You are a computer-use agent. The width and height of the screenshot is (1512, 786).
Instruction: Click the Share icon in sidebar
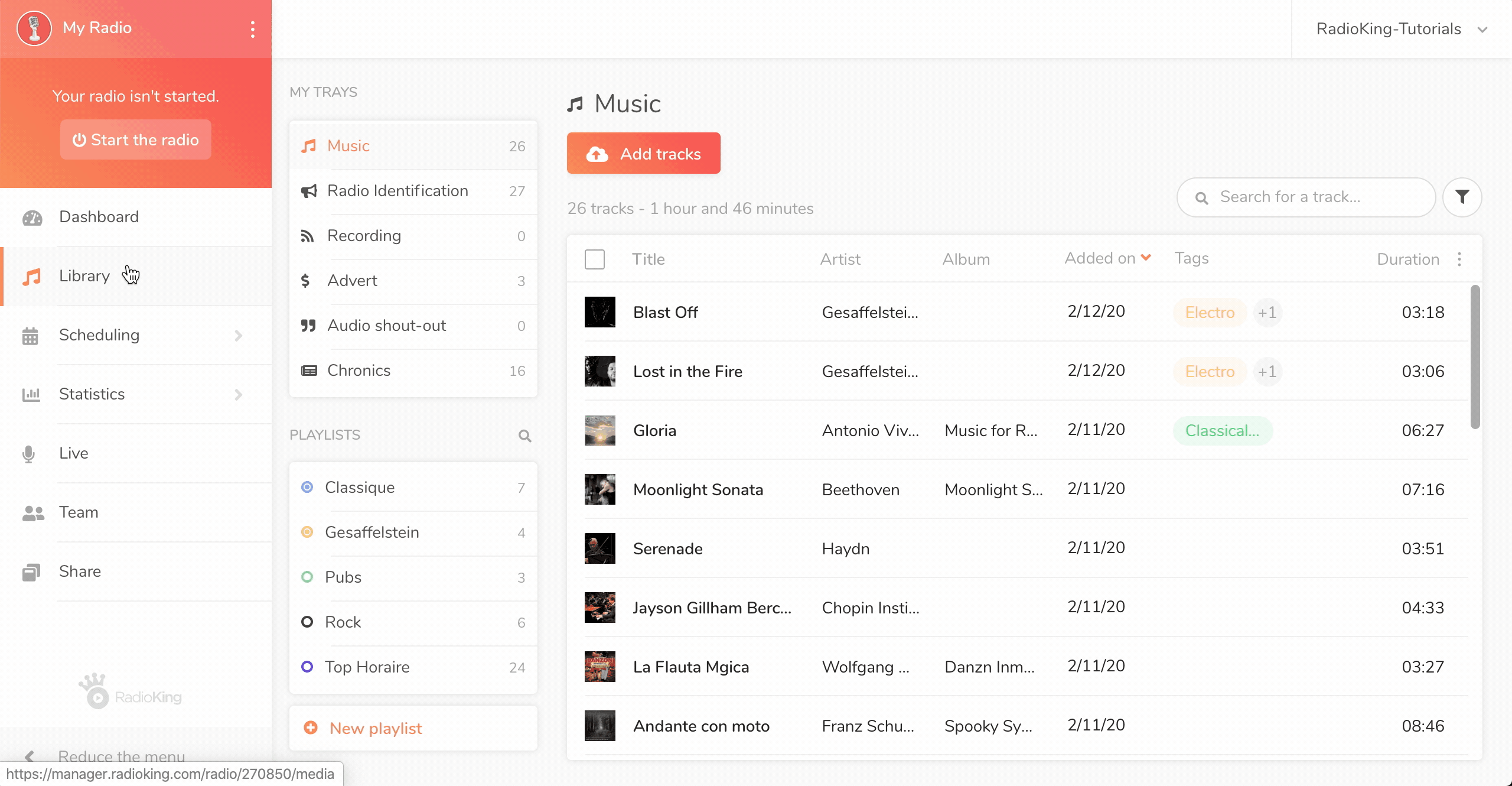31,572
